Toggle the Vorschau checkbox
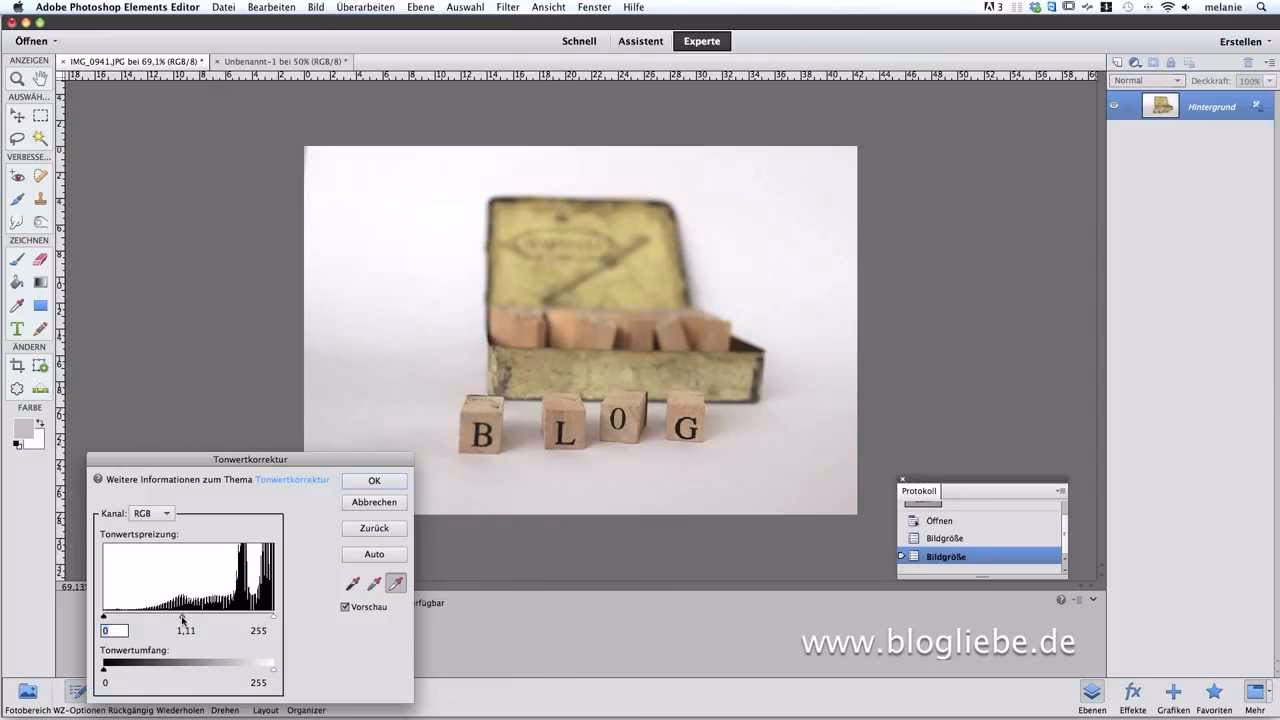 tap(345, 606)
